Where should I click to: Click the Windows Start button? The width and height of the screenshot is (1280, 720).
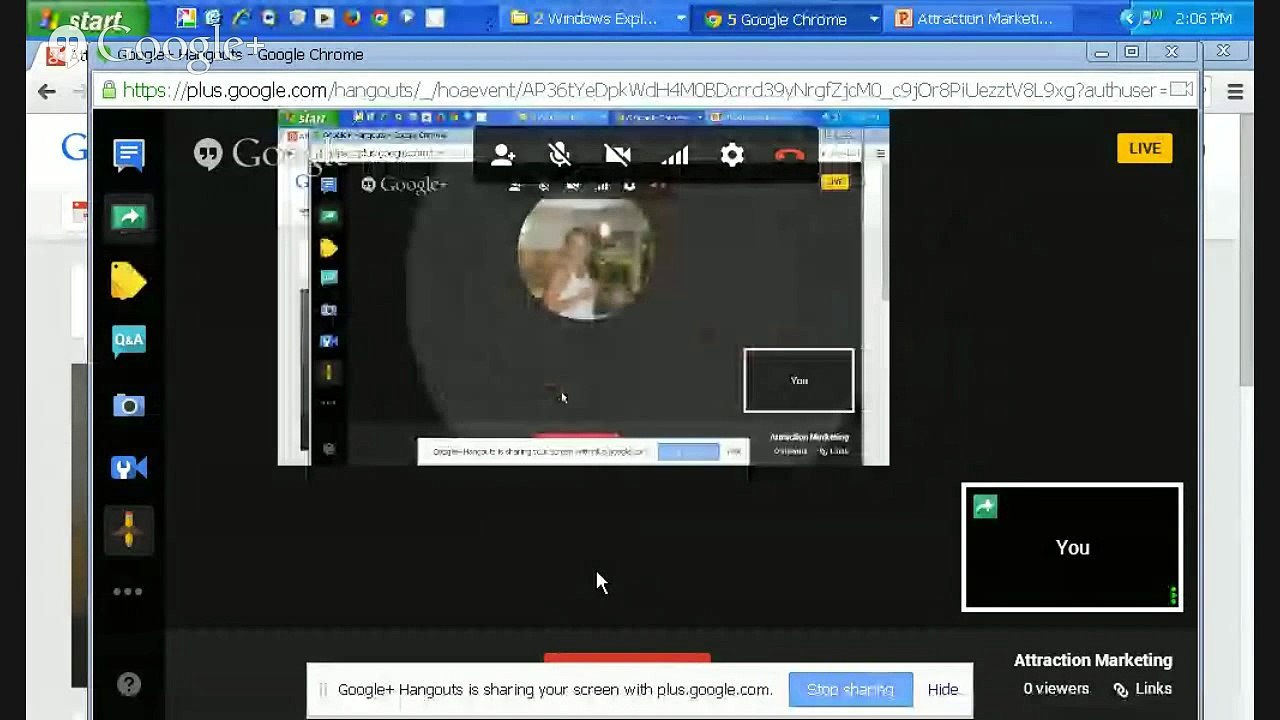point(84,19)
